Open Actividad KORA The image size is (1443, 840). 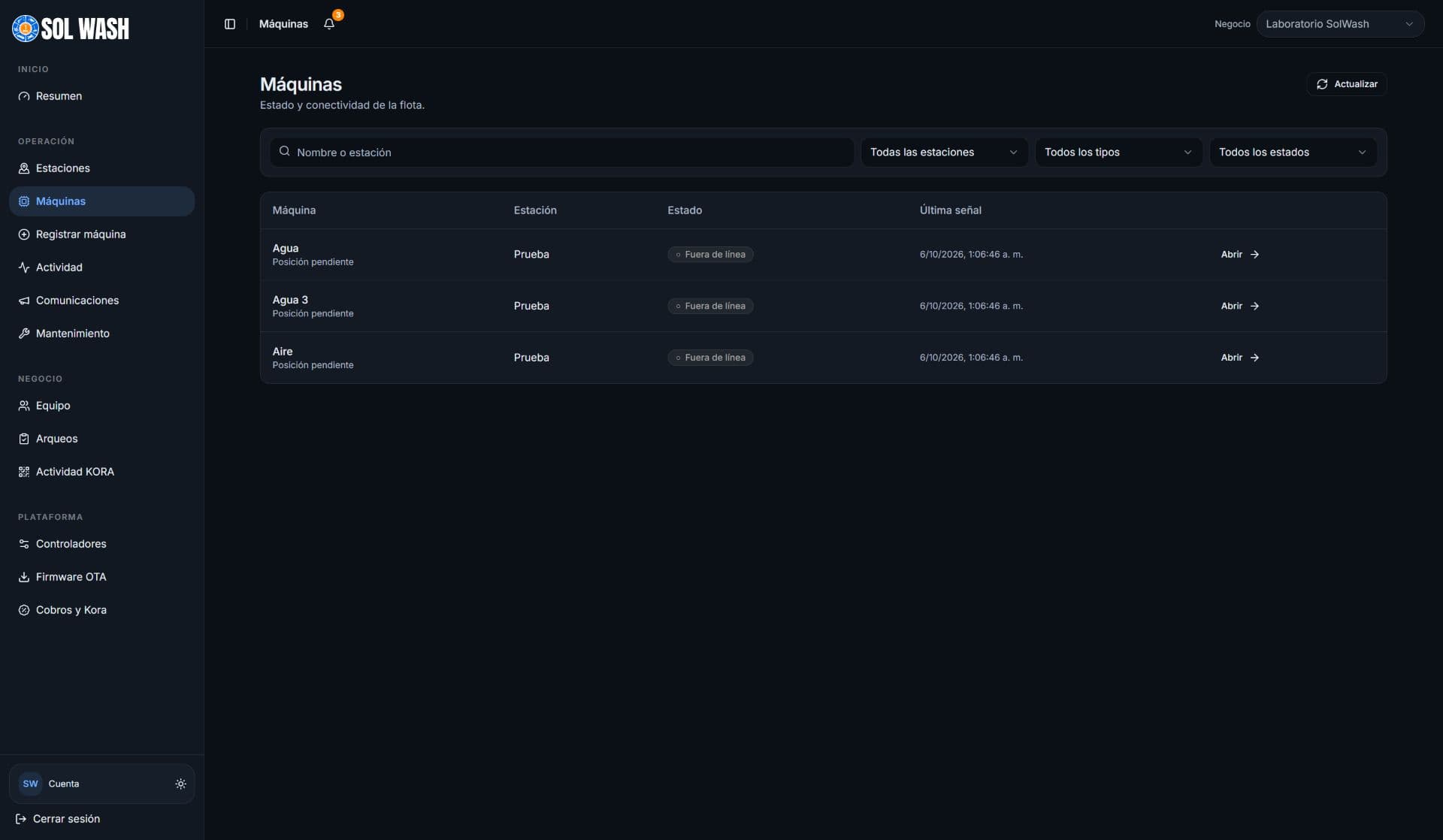pos(101,472)
